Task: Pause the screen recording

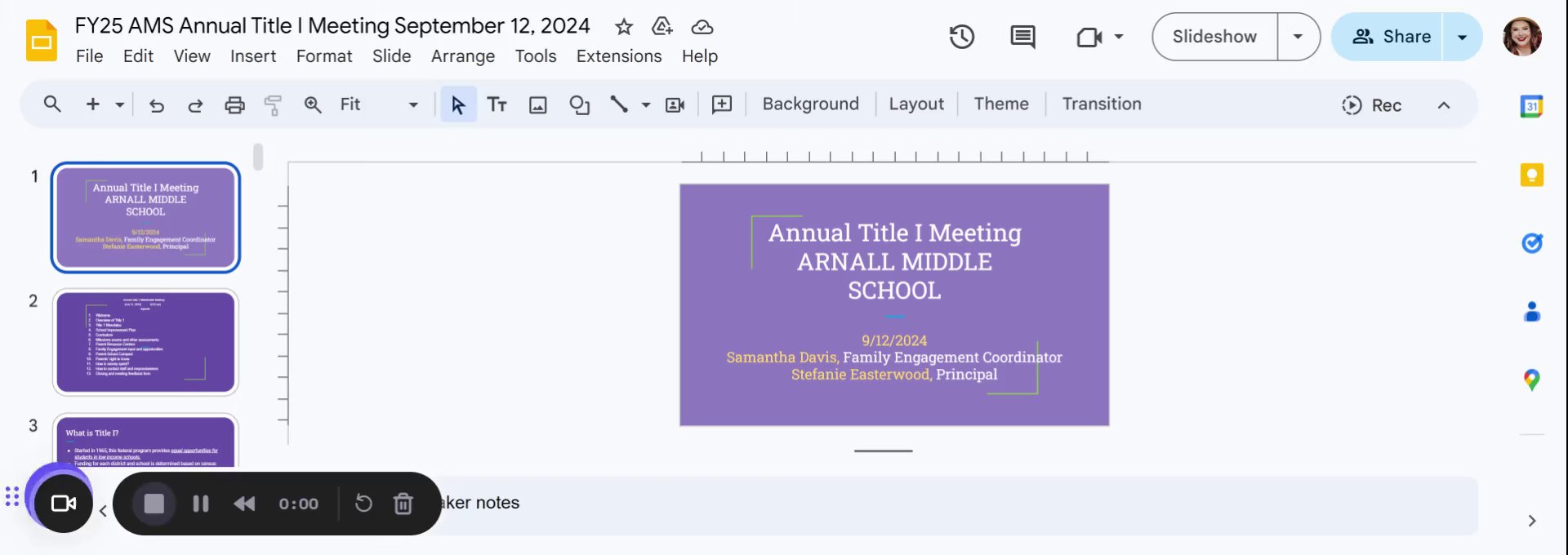Action: [x=201, y=504]
